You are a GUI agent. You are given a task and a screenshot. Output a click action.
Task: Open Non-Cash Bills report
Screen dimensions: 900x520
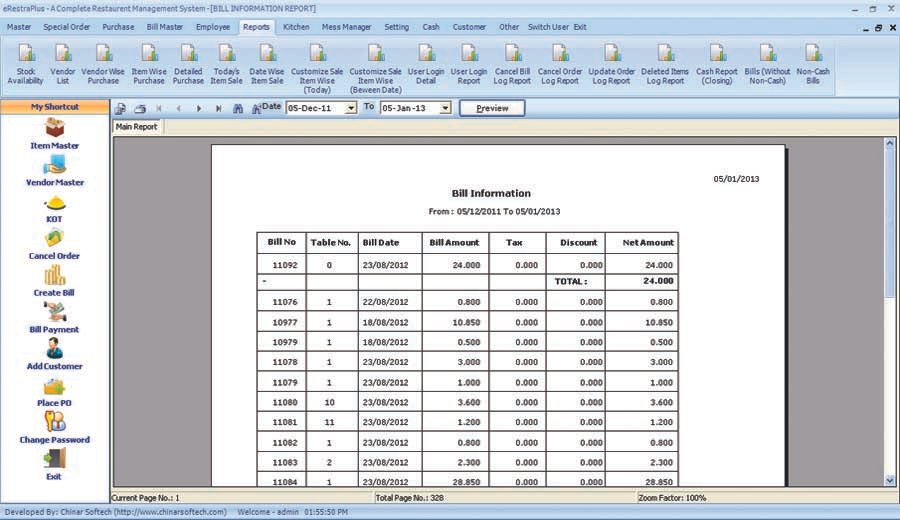coord(813,65)
